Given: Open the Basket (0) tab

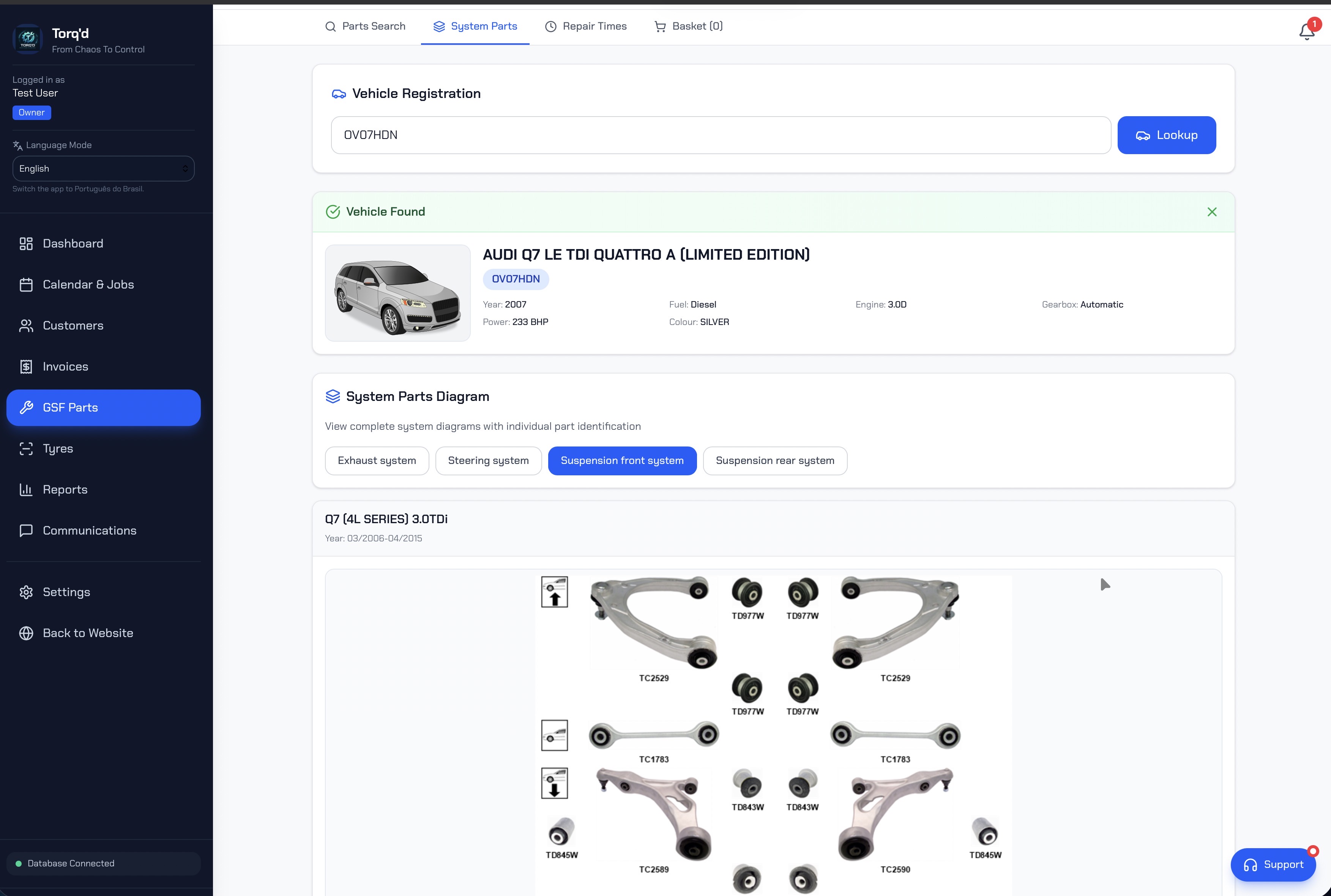Looking at the screenshot, I should [x=688, y=26].
